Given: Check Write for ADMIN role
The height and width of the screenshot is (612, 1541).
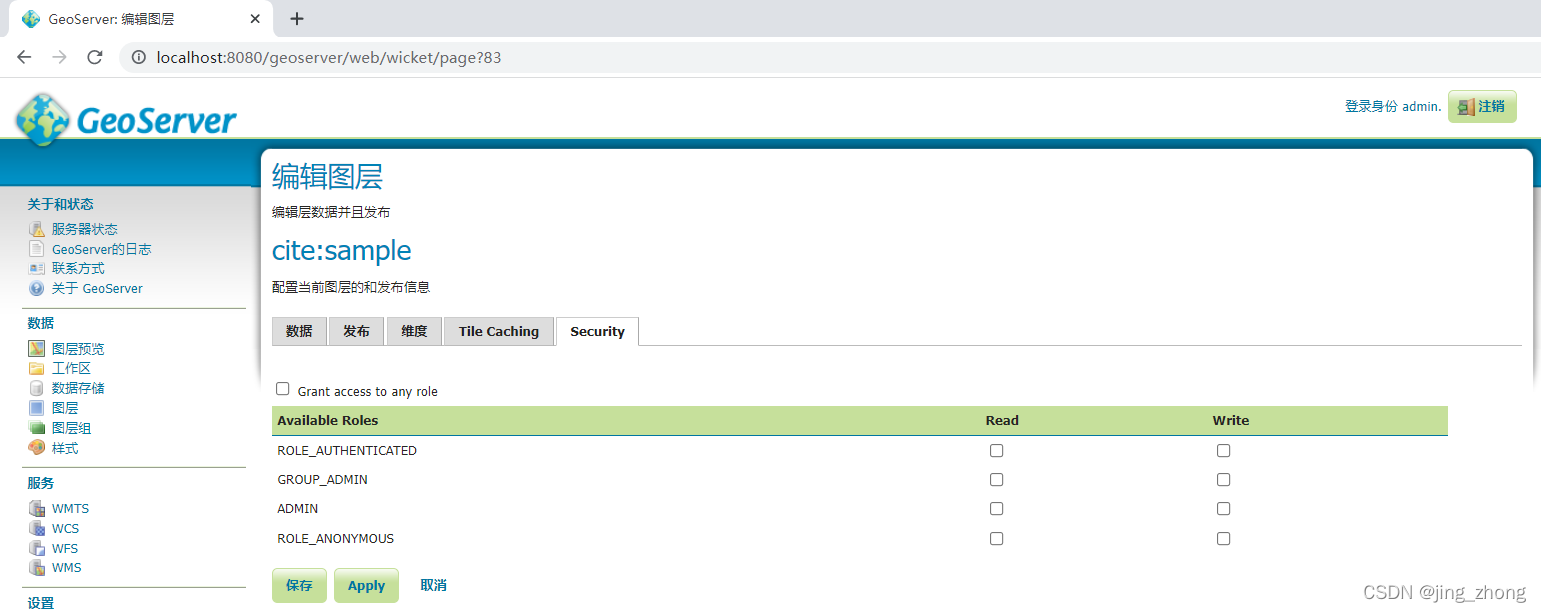Looking at the screenshot, I should click(1223, 508).
